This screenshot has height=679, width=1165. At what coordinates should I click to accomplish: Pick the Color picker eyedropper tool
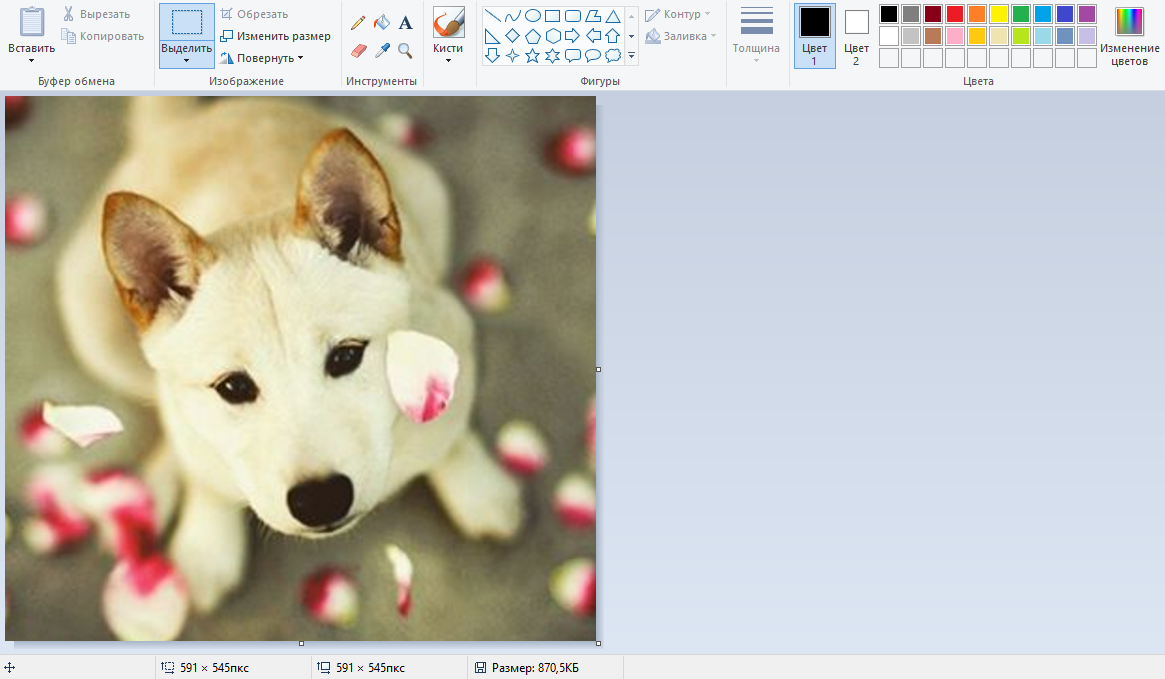point(382,50)
